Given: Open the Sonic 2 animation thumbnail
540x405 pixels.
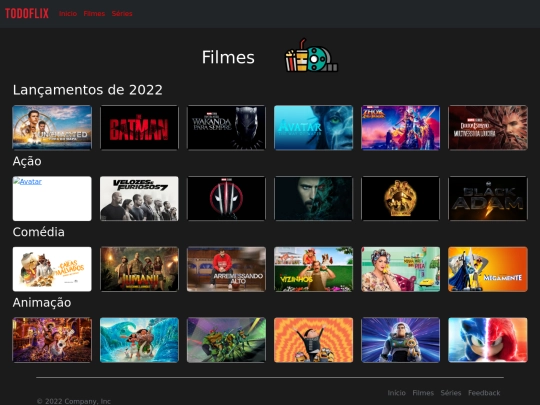Looking at the screenshot, I should coord(488,340).
